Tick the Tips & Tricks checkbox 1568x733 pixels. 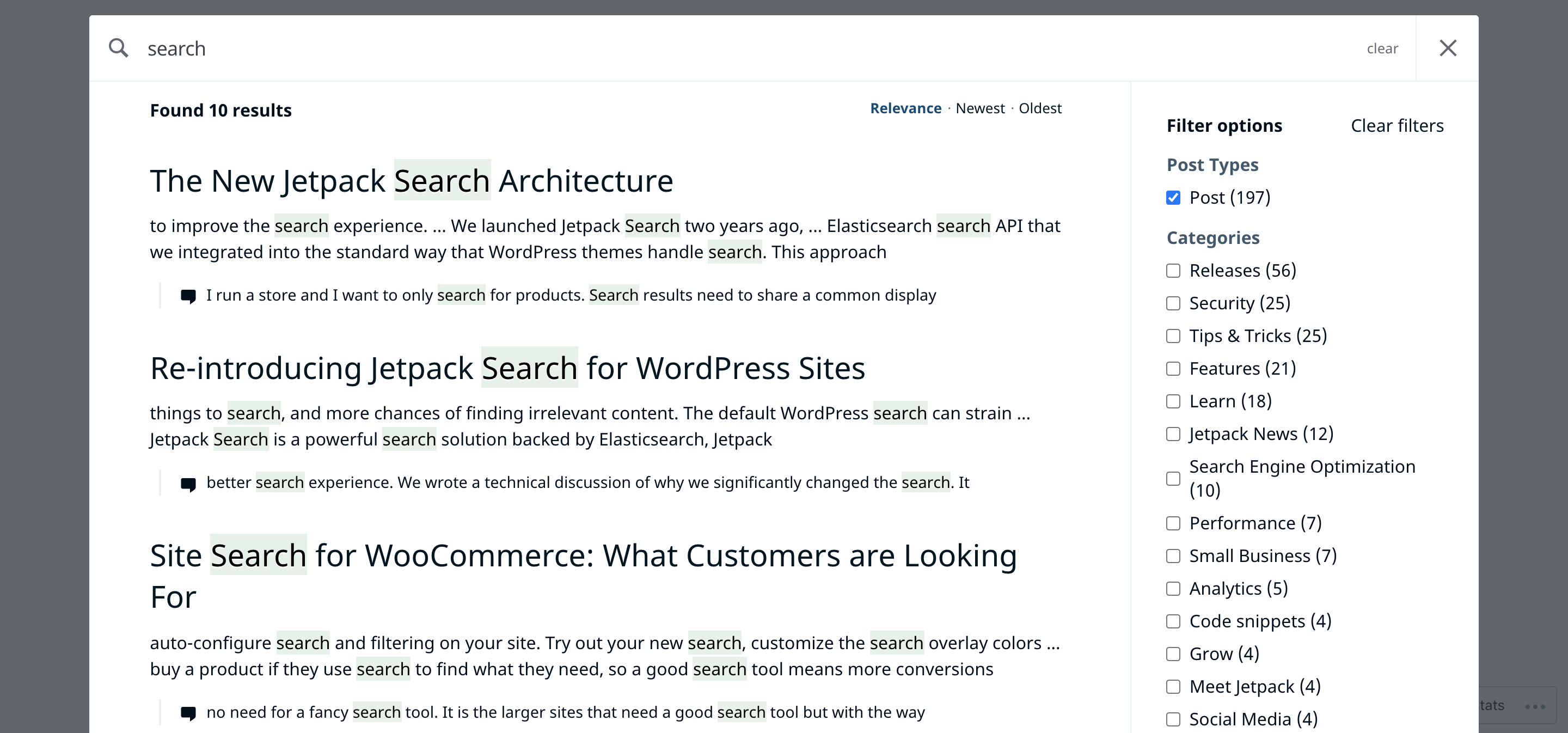tap(1173, 336)
